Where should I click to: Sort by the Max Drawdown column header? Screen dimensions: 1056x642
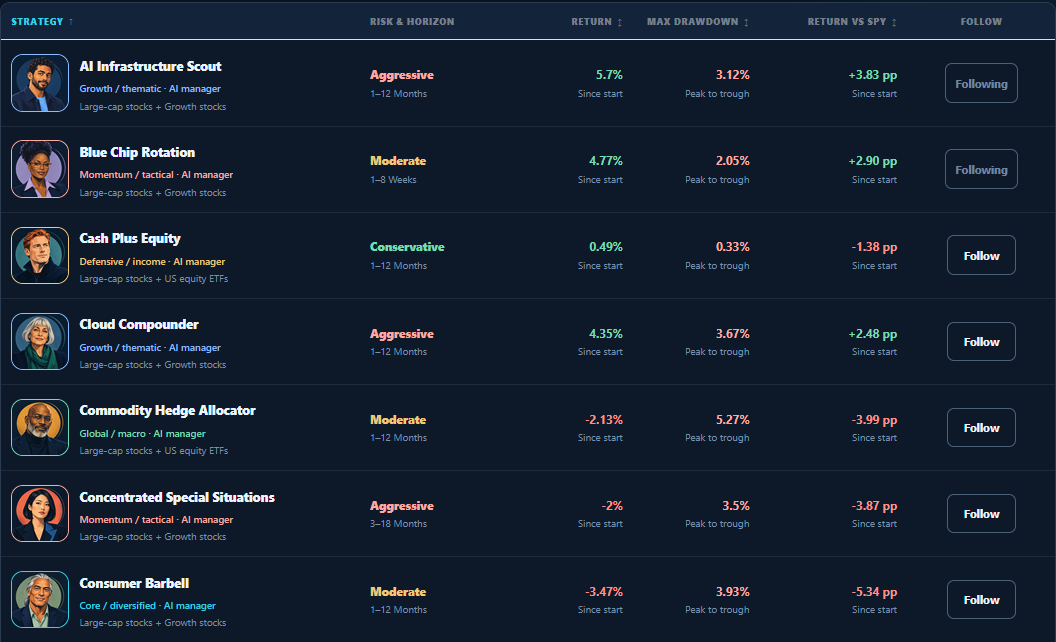pos(698,22)
